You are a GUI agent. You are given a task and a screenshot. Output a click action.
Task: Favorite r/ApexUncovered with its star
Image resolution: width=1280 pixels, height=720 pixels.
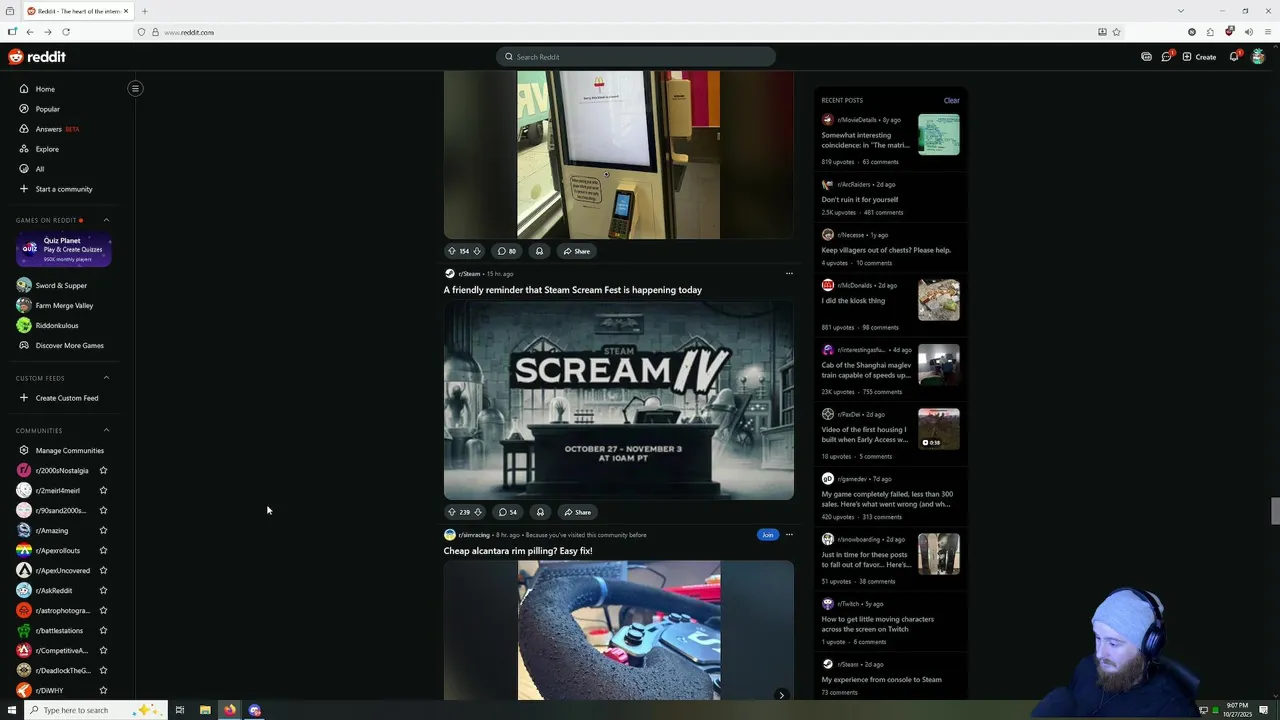tap(103, 570)
